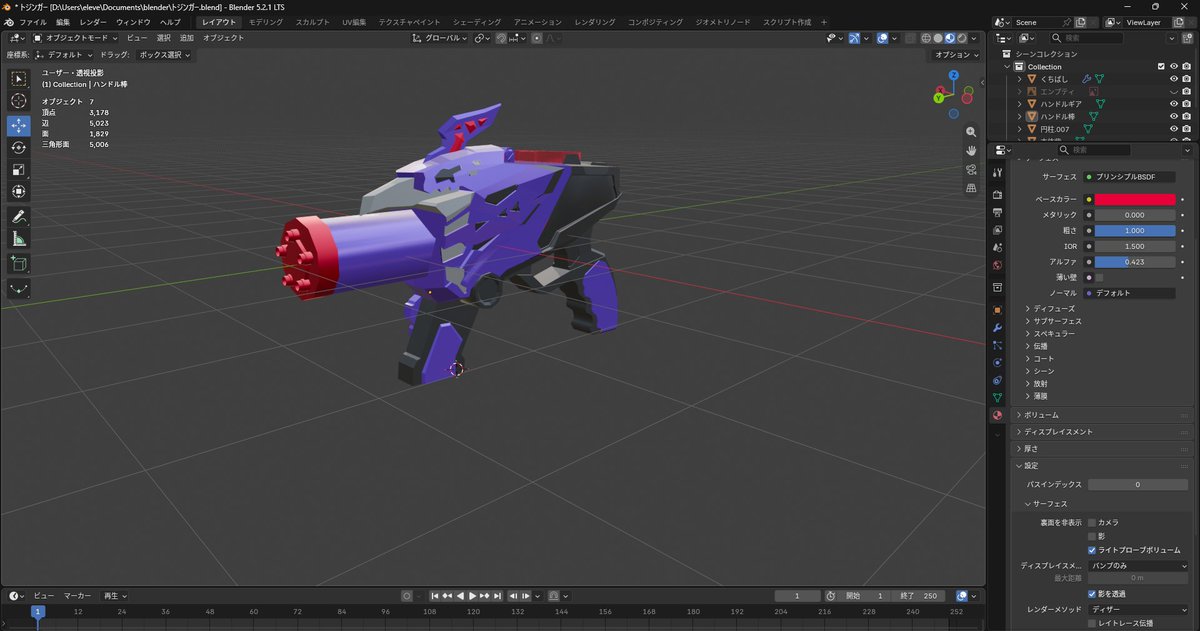Toggle ライトプローブボリューム checkbox
Image resolution: width=1200 pixels, height=631 pixels.
[x=1092, y=550]
